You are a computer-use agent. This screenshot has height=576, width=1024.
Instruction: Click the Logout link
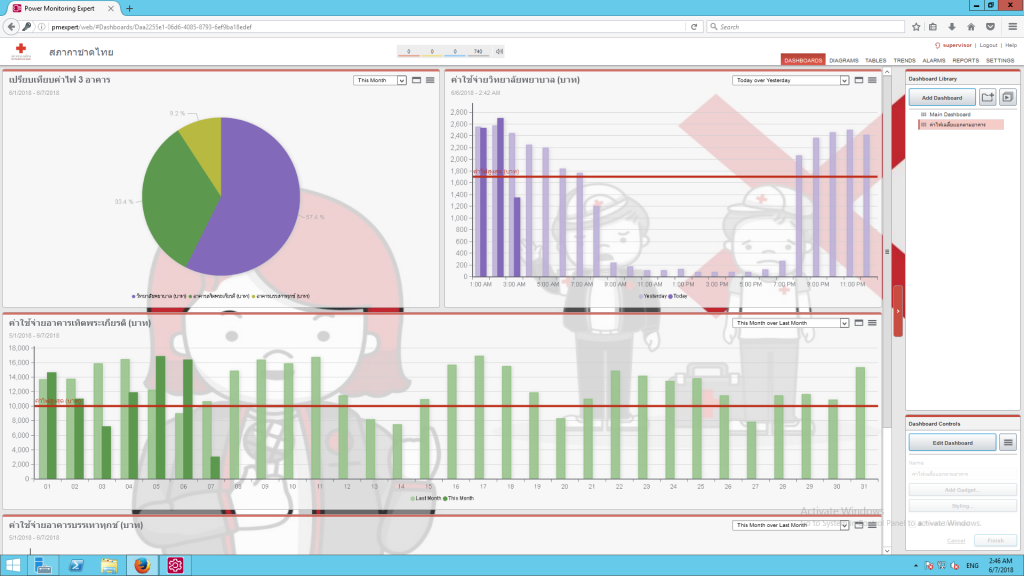pos(988,45)
